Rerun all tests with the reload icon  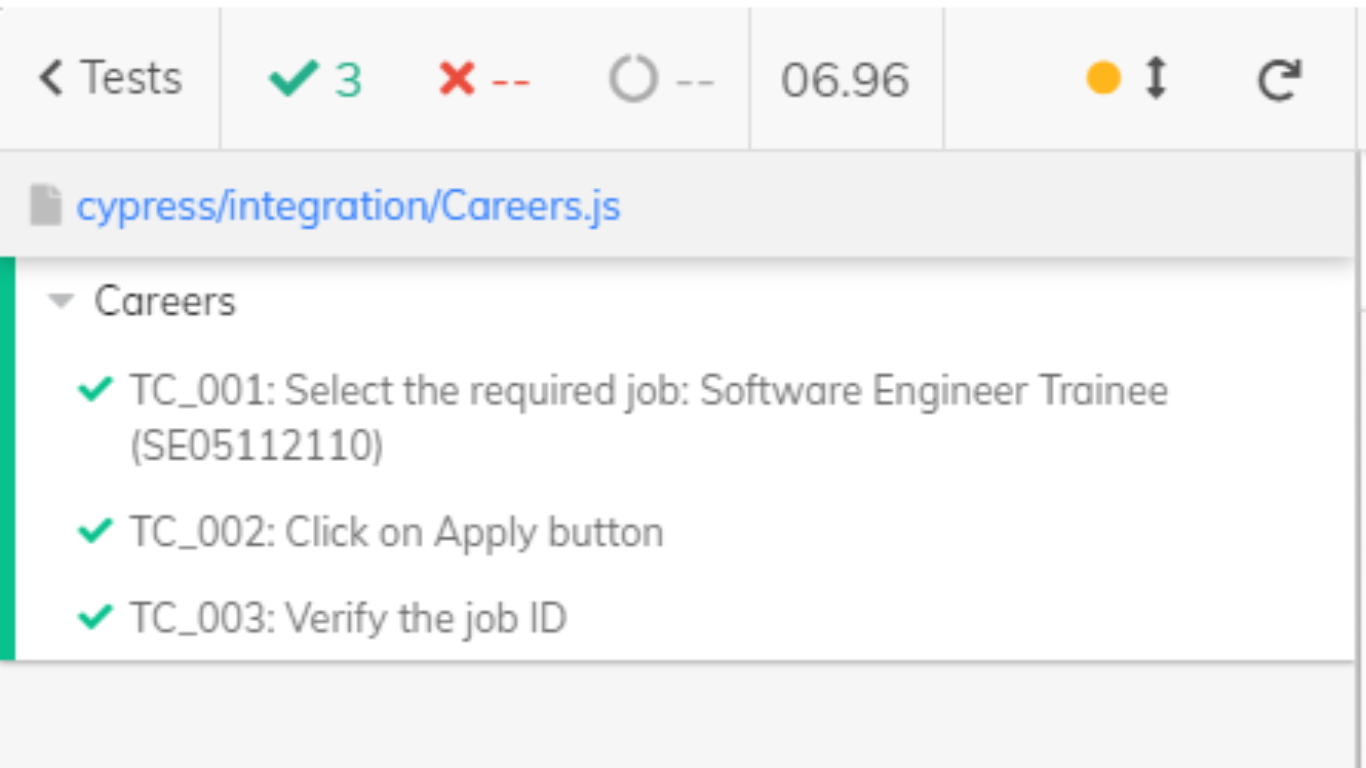coord(1279,80)
